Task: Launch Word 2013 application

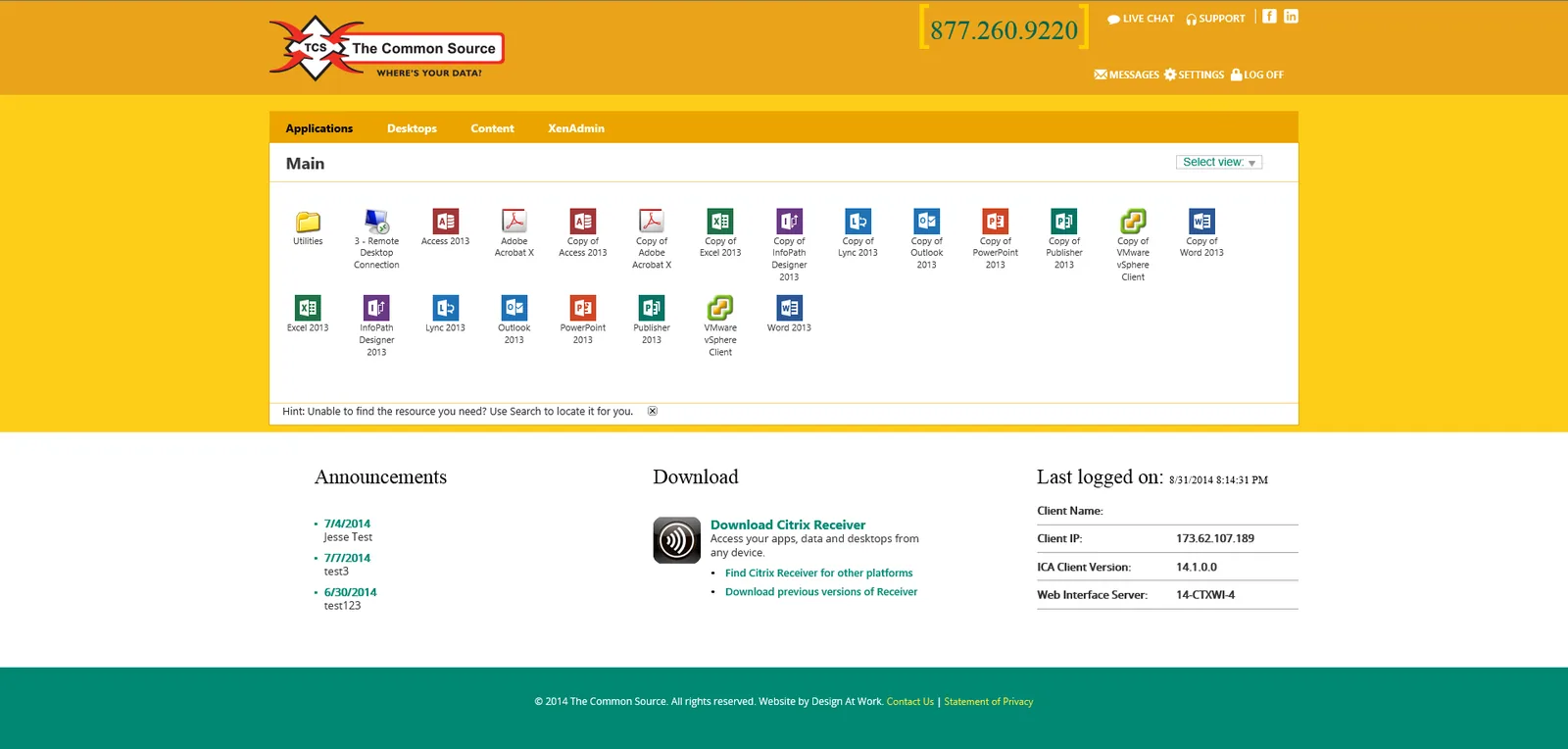Action: [789, 308]
